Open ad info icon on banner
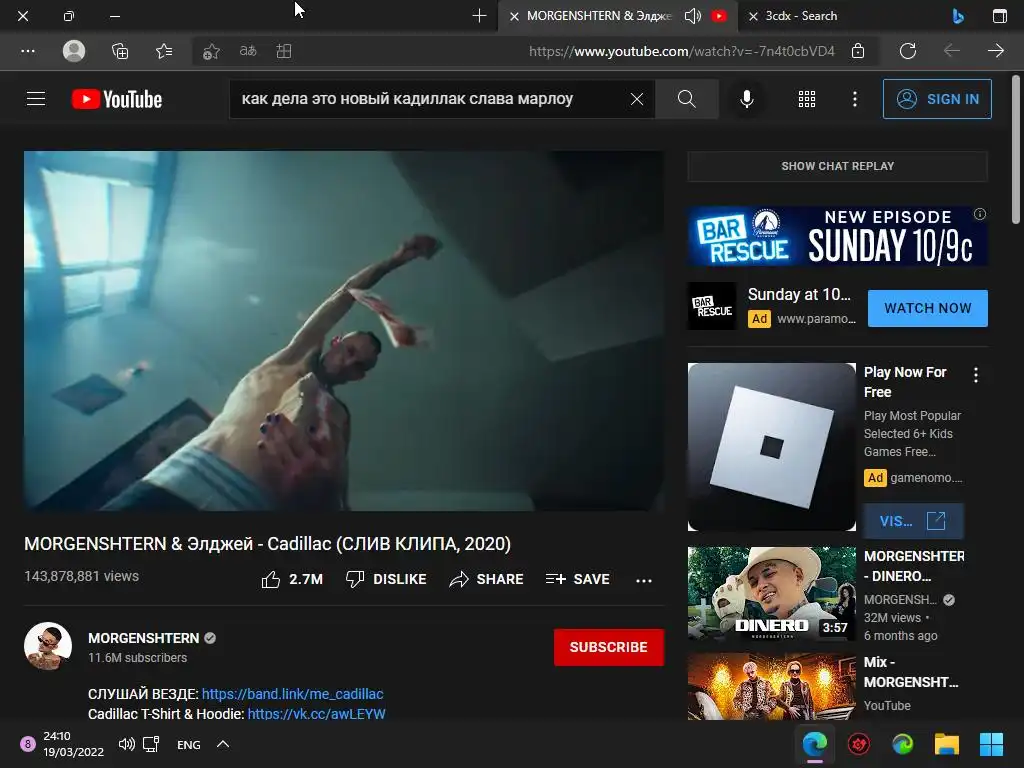The width and height of the screenshot is (1024, 768). pos(979,214)
